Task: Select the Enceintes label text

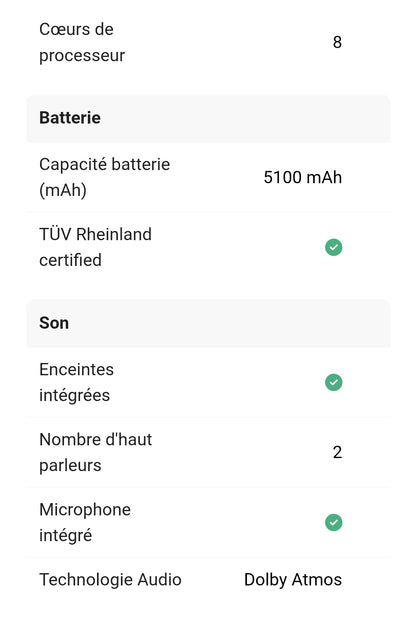Action: coord(76,369)
